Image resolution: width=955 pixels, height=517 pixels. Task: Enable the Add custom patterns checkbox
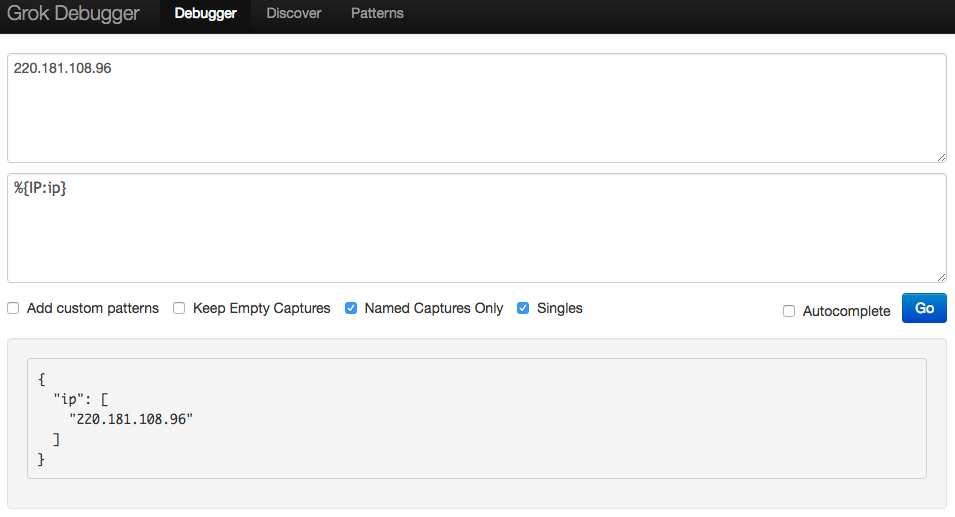[x=13, y=308]
